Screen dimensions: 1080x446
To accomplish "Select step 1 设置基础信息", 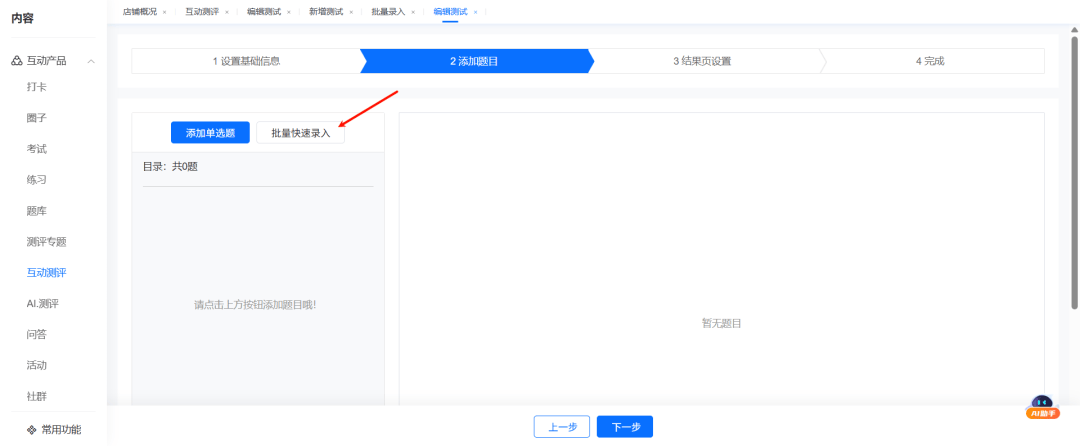I will coord(246,61).
